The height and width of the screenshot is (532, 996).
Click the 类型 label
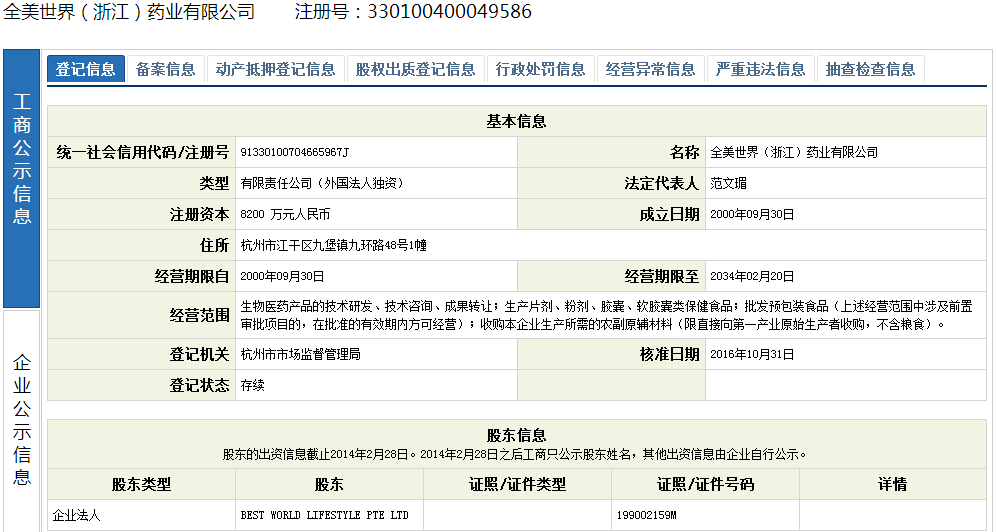click(x=214, y=183)
